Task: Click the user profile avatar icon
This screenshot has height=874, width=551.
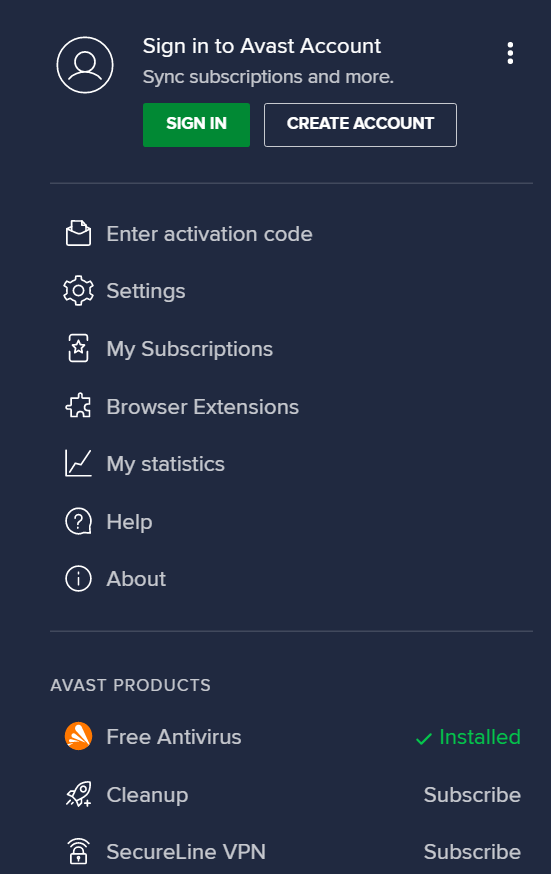Action: click(x=85, y=65)
